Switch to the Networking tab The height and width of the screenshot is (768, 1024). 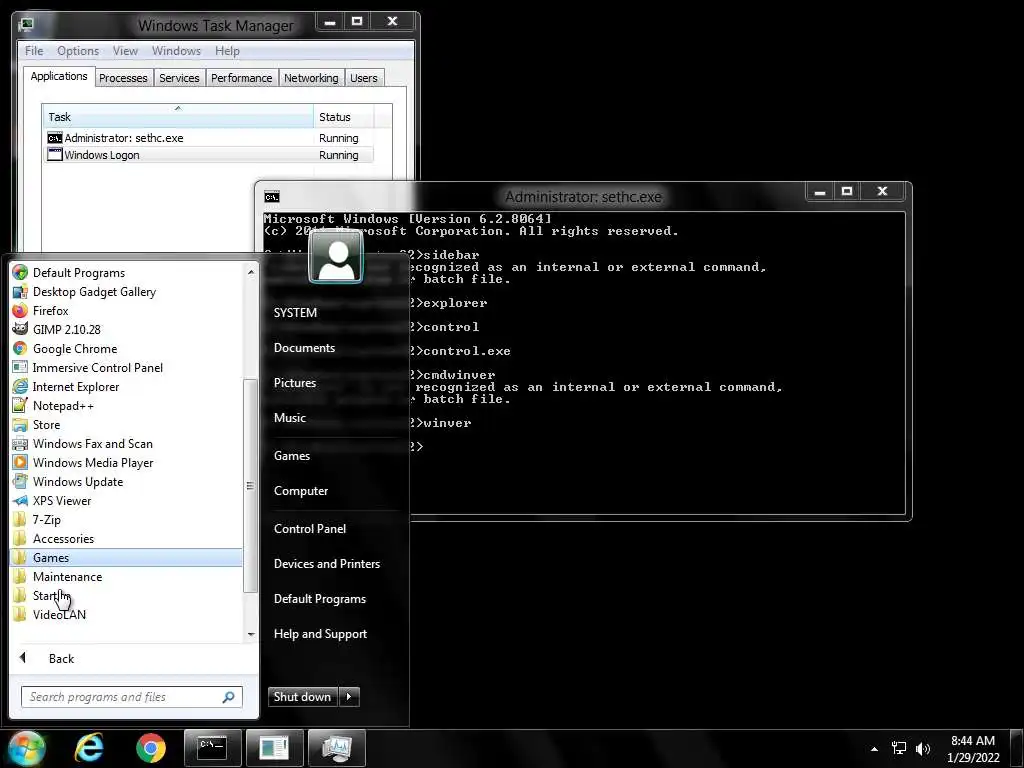311,78
